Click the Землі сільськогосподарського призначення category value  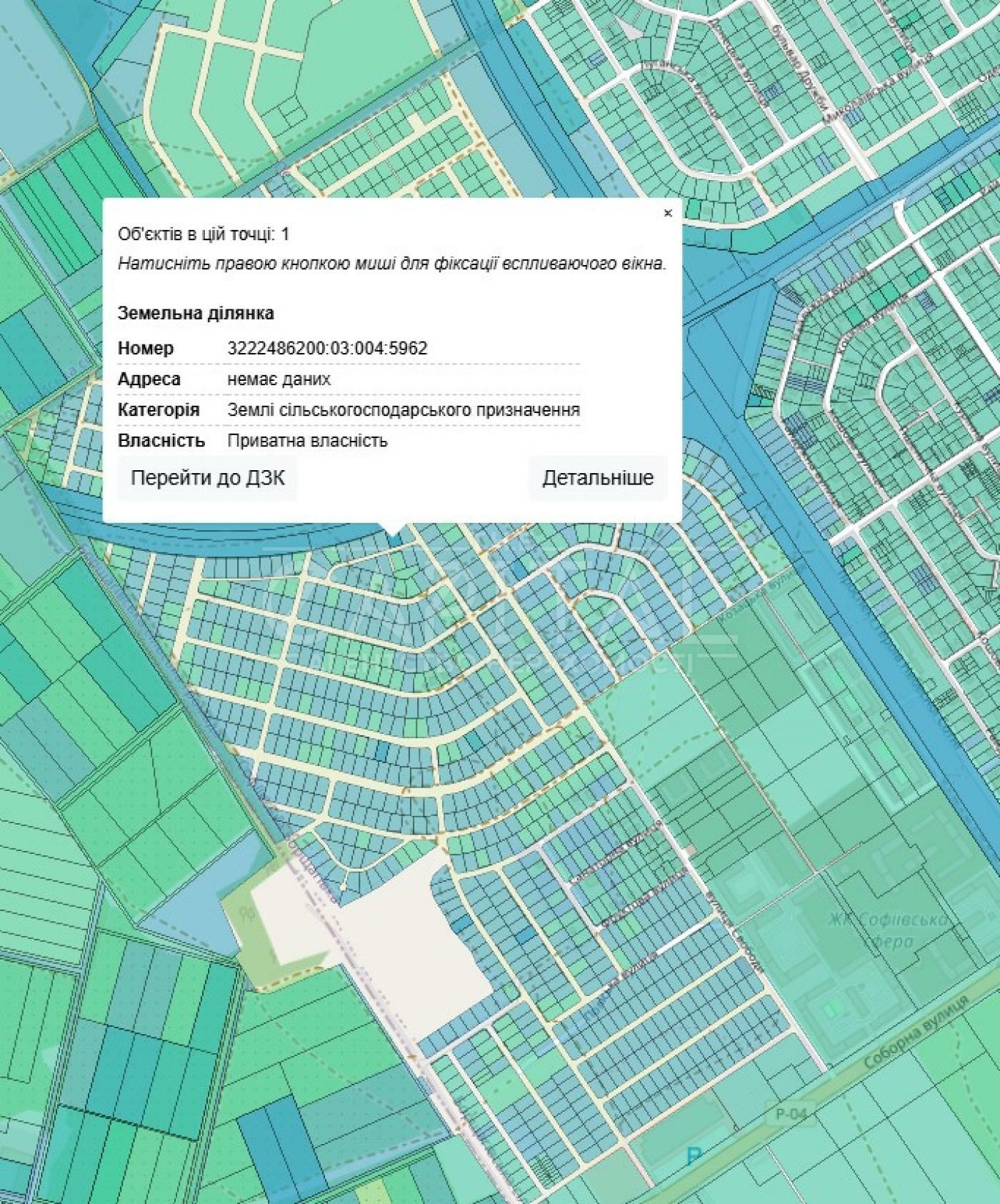click(404, 409)
